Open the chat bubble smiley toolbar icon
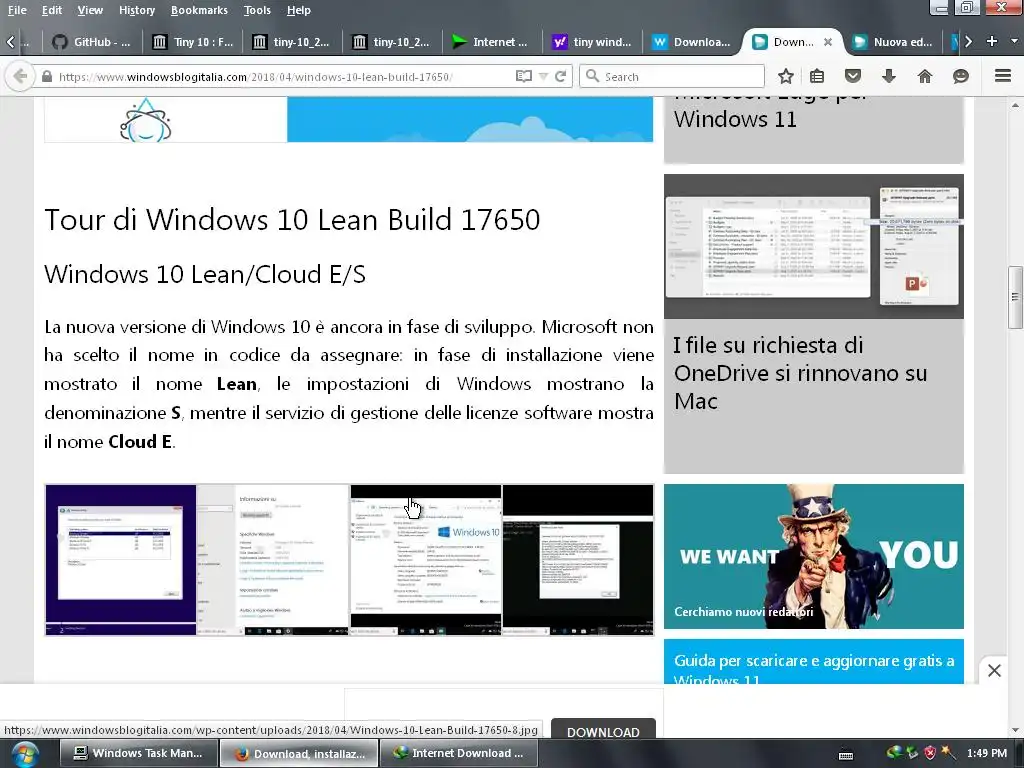 [961, 76]
